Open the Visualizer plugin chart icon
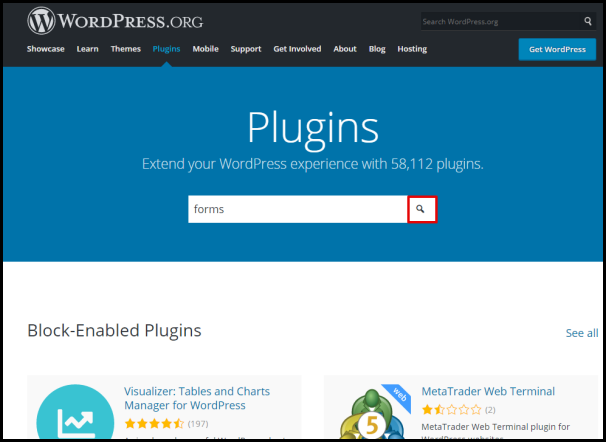This screenshot has height=442, width=606. 75,412
